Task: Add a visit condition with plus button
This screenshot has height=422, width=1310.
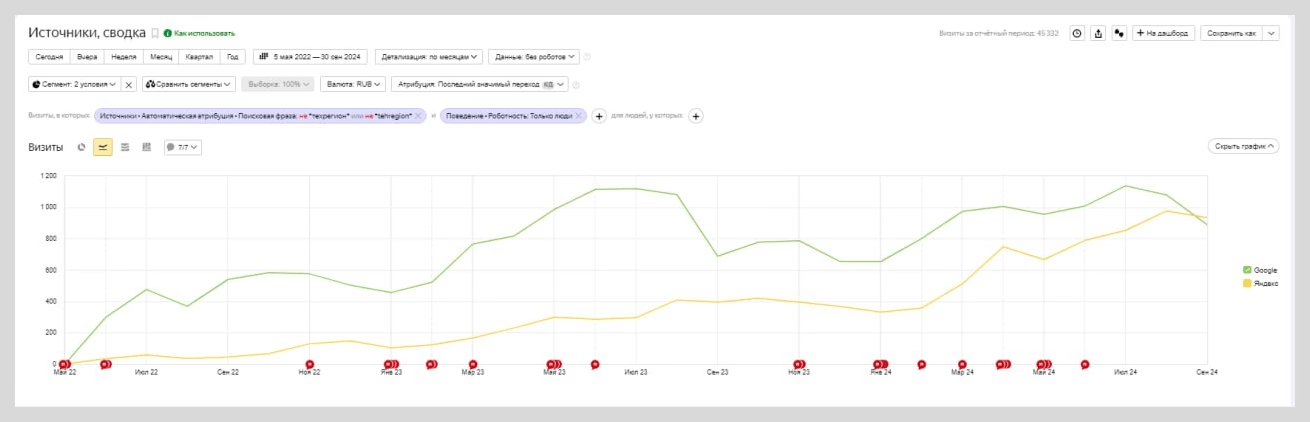Action: tap(600, 116)
